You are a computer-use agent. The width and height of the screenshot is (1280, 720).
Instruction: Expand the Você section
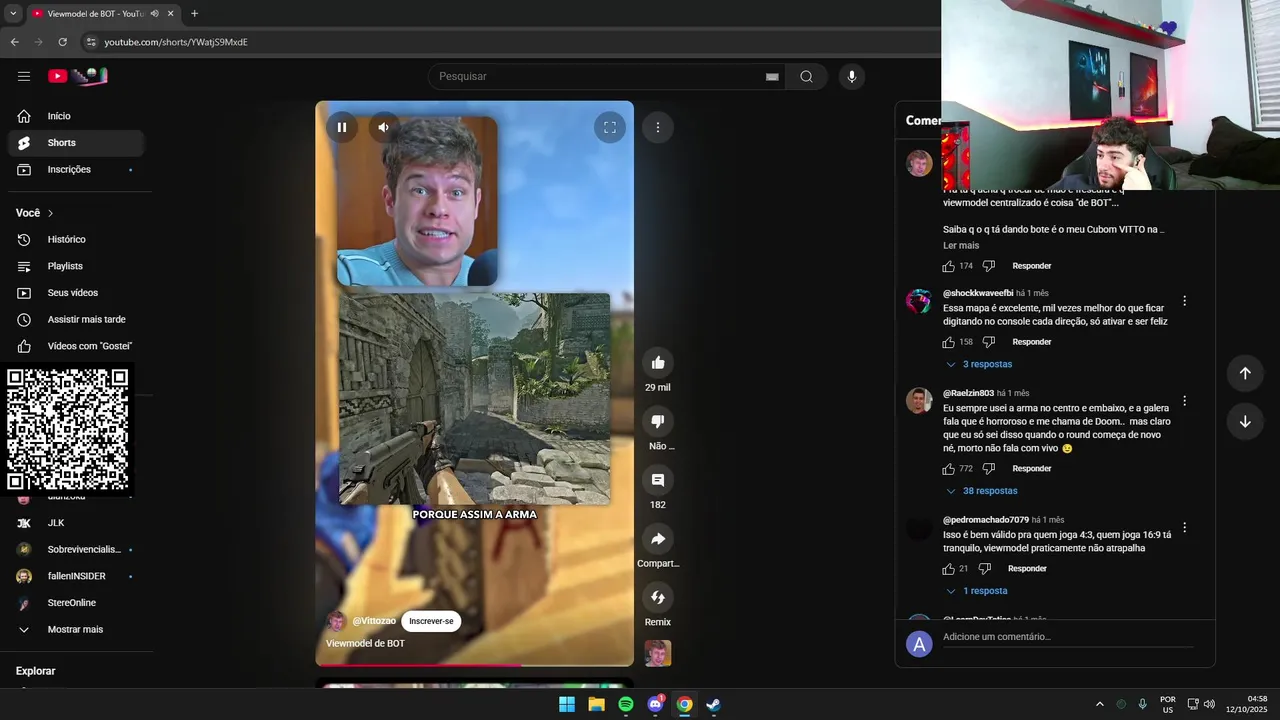coord(35,213)
